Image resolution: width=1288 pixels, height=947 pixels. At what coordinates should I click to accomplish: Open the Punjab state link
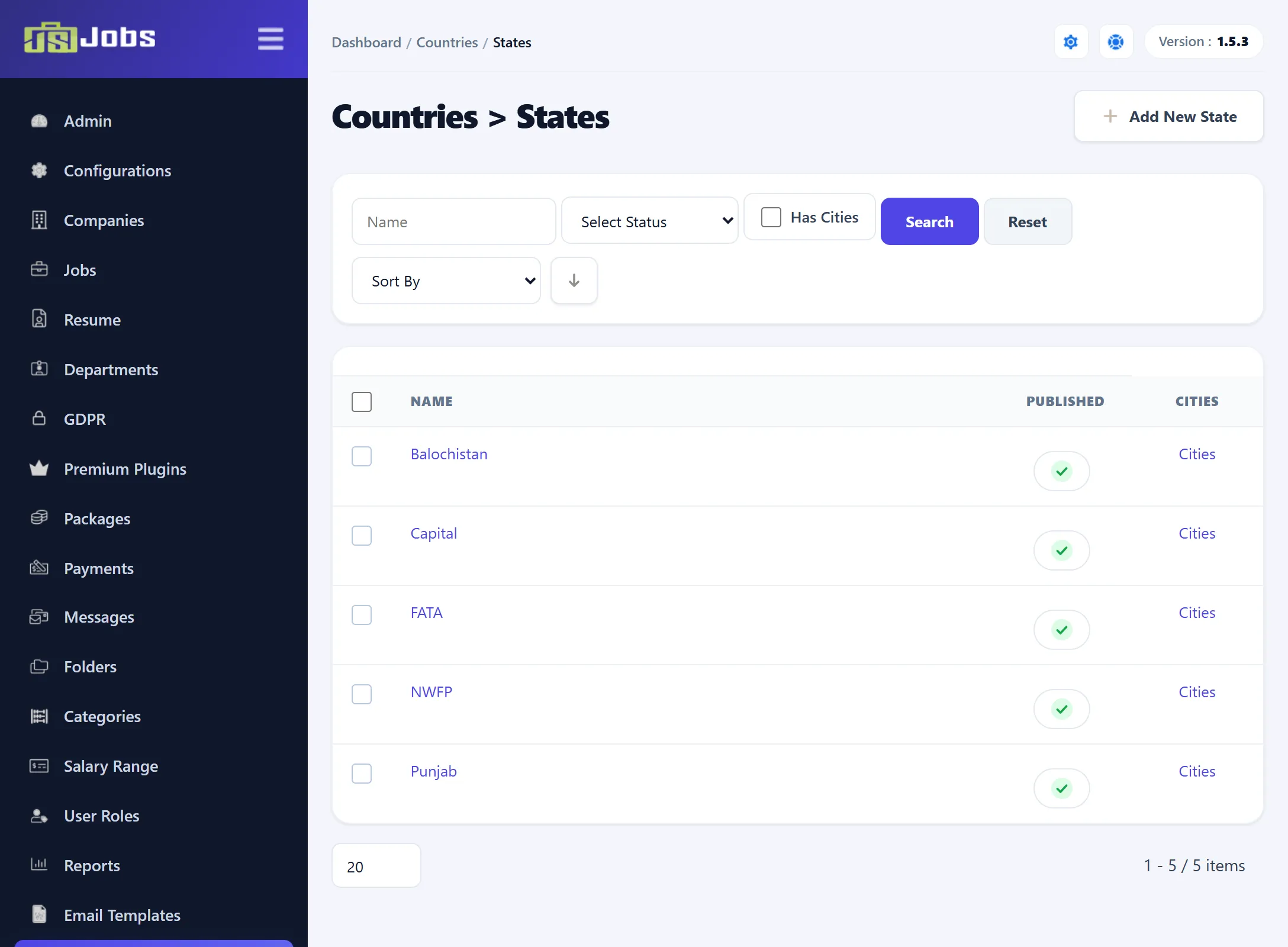pyautogui.click(x=434, y=771)
